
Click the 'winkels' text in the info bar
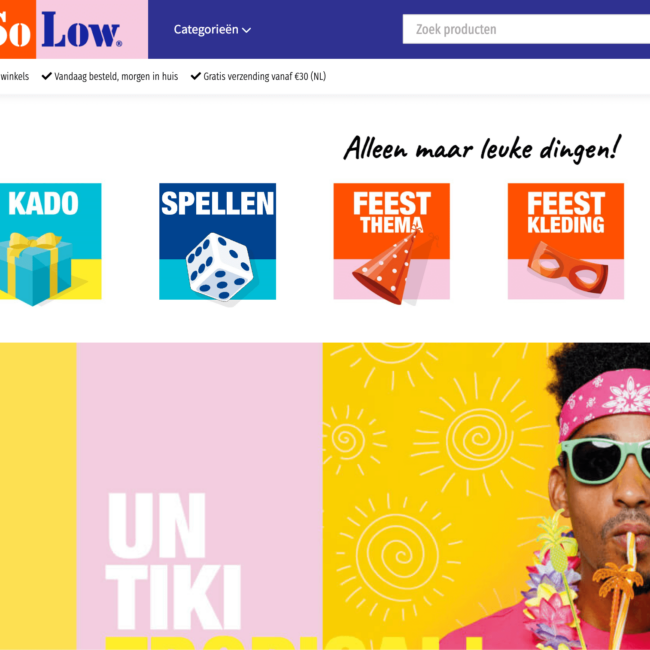click(x=15, y=76)
